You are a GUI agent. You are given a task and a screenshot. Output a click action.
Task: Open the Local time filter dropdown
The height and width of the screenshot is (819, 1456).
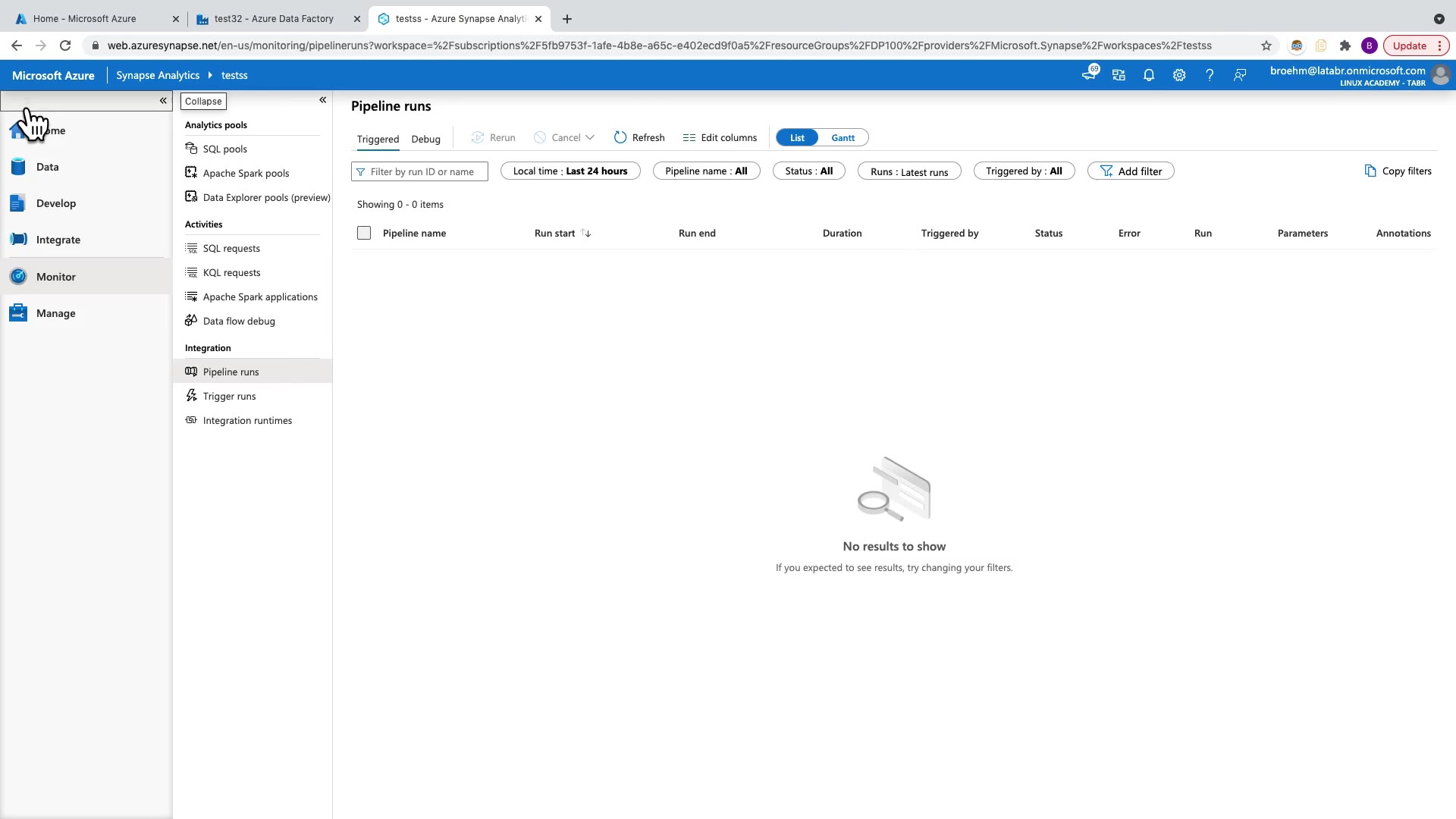570,171
